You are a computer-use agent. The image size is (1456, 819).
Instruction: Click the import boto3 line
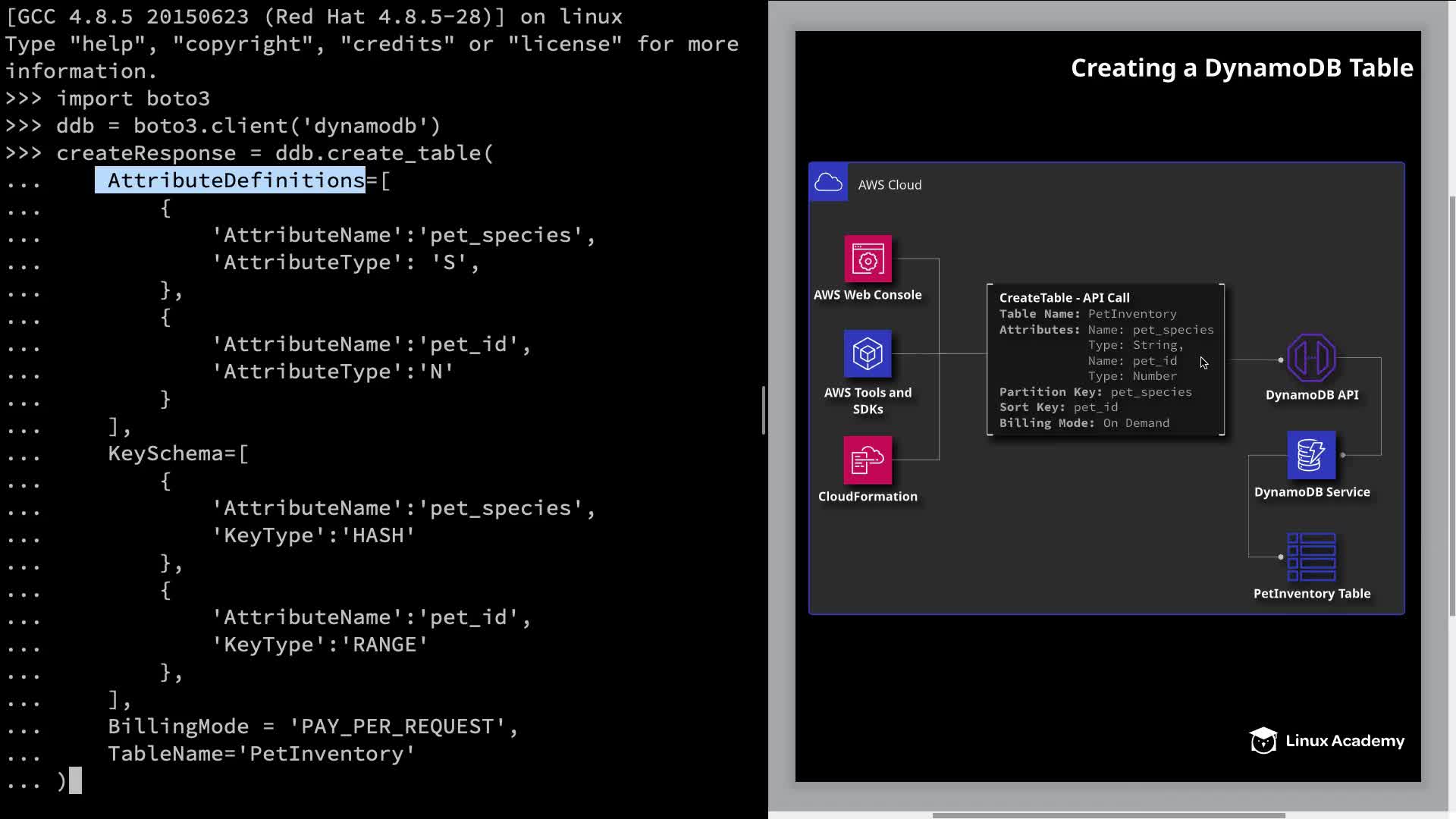(133, 99)
